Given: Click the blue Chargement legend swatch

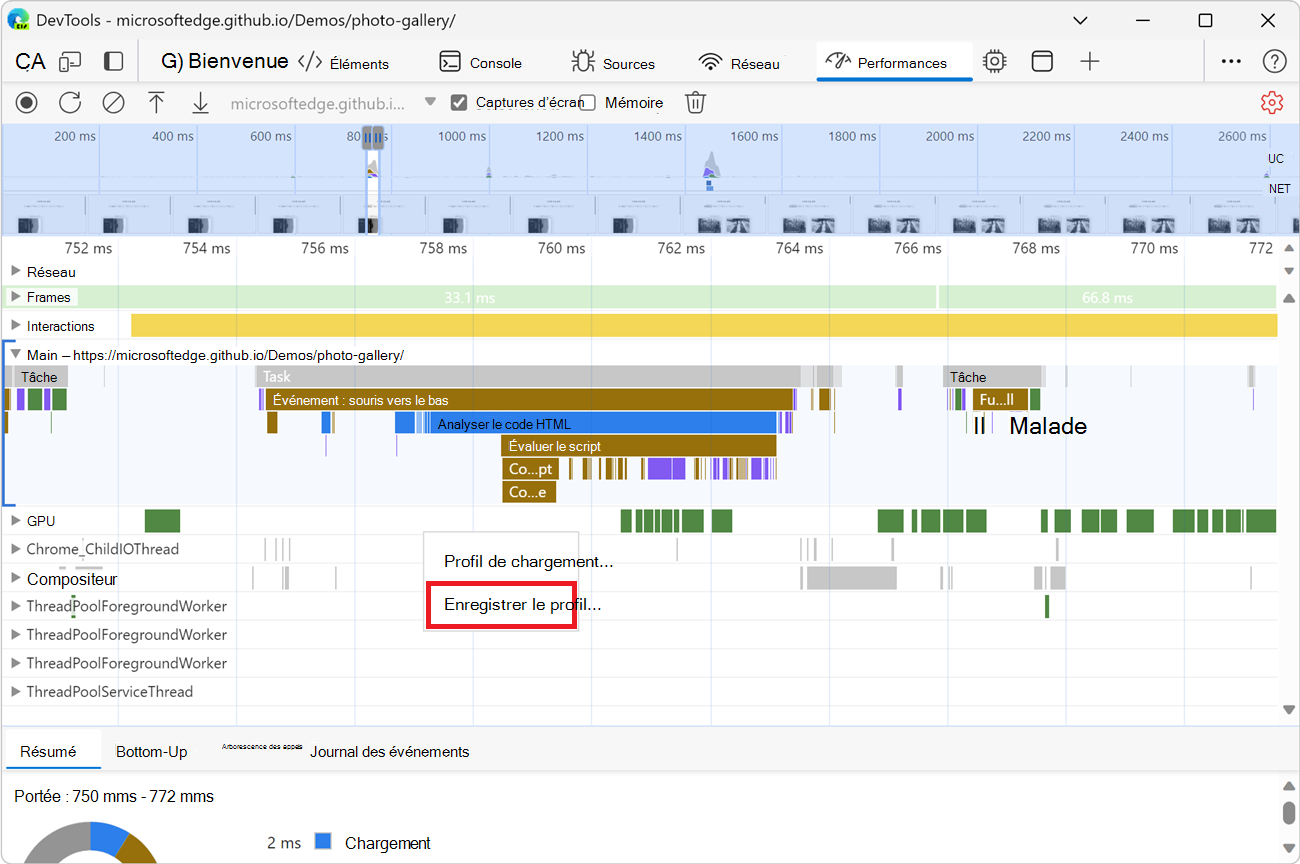Looking at the screenshot, I should click(322, 843).
